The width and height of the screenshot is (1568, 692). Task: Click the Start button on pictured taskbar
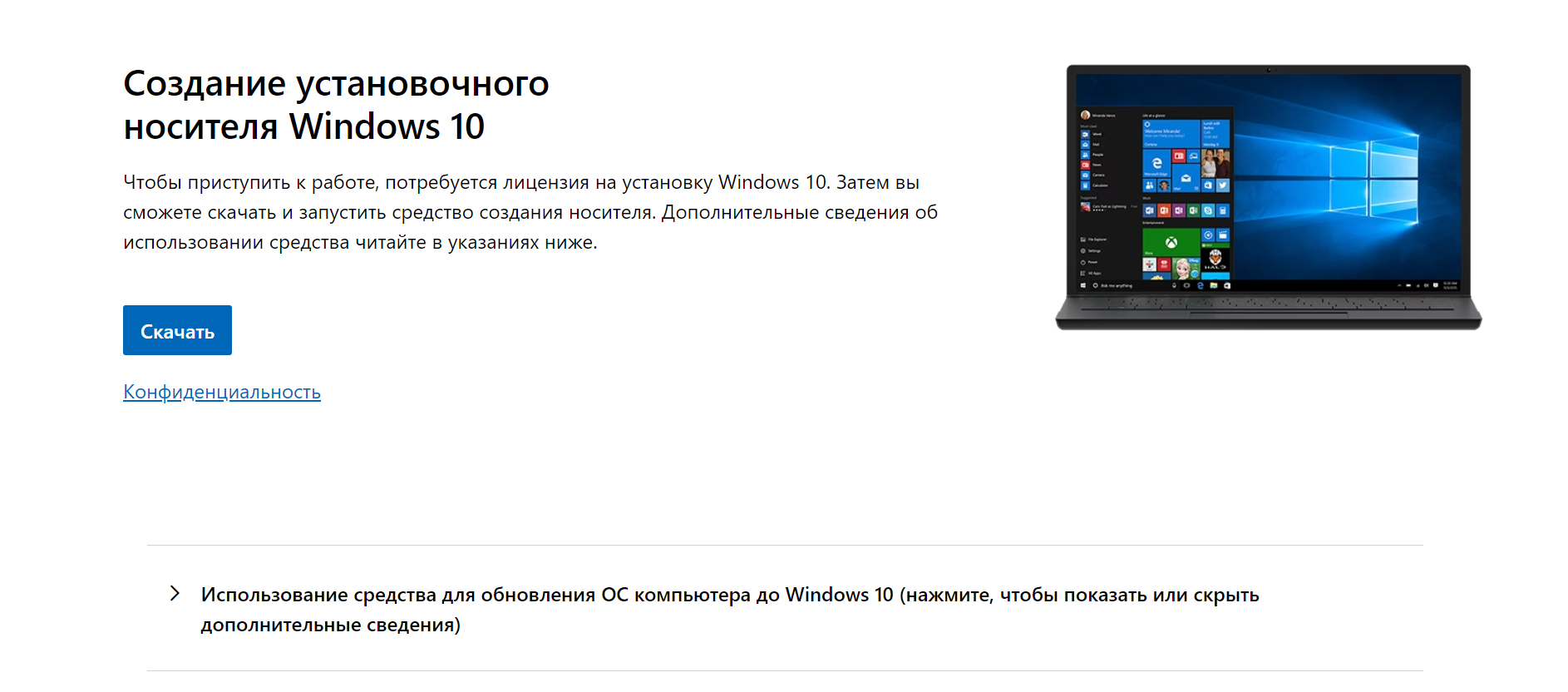pyautogui.click(x=1083, y=285)
